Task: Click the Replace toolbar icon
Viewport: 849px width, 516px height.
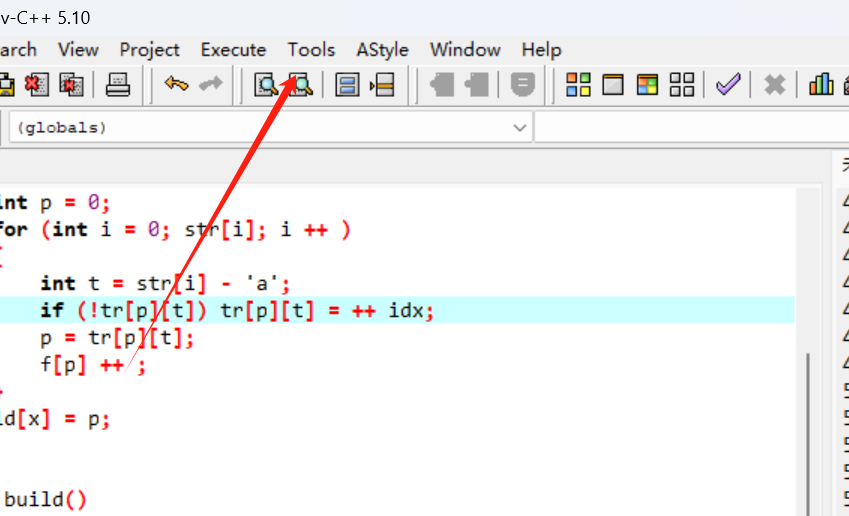Action: 300,85
